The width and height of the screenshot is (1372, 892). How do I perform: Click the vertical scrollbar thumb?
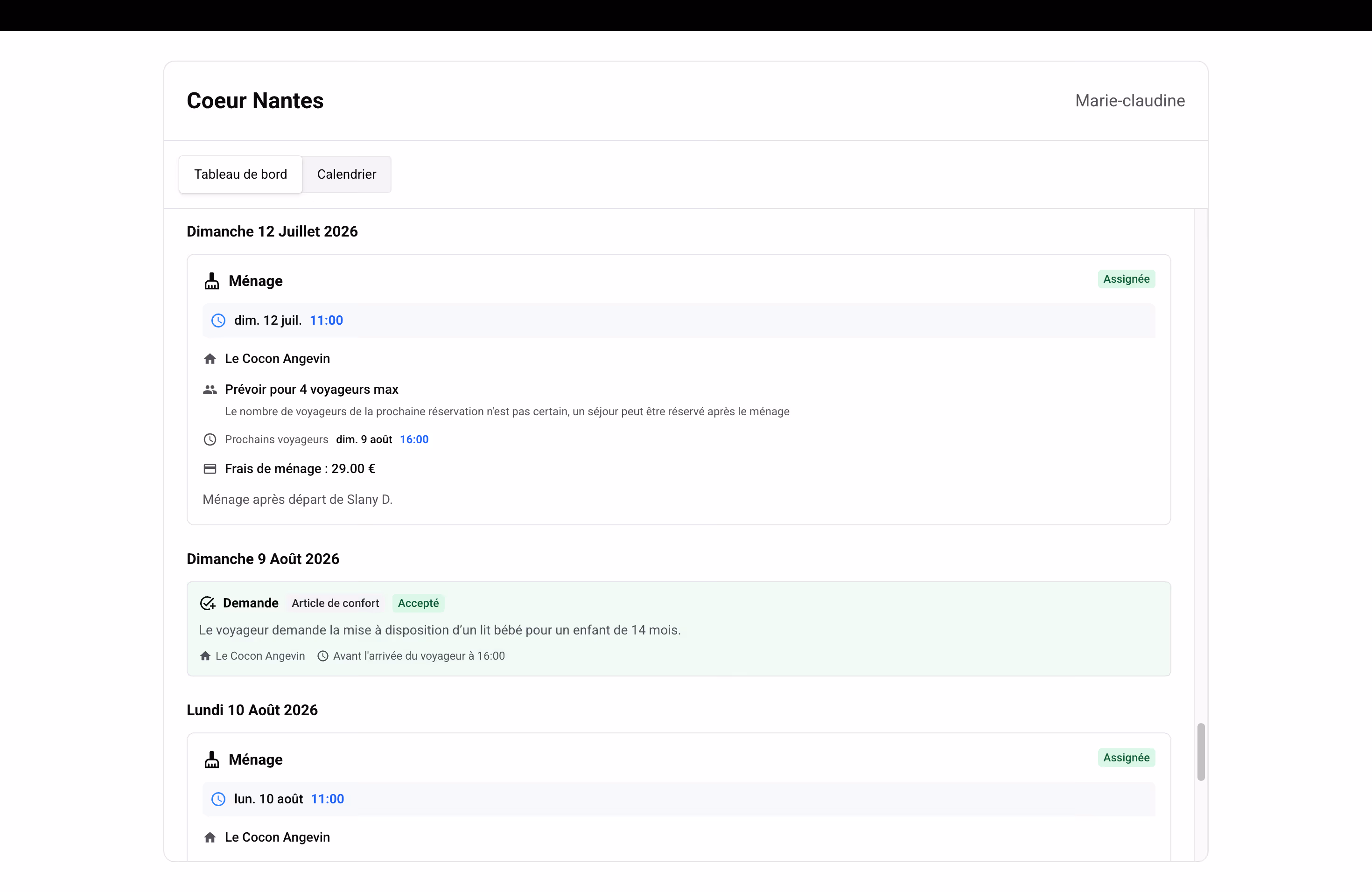[1201, 752]
